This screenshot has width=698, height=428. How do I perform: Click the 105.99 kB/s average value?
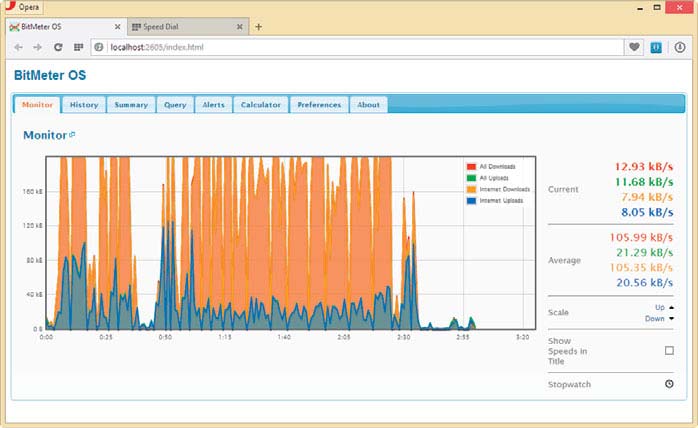[x=641, y=237]
